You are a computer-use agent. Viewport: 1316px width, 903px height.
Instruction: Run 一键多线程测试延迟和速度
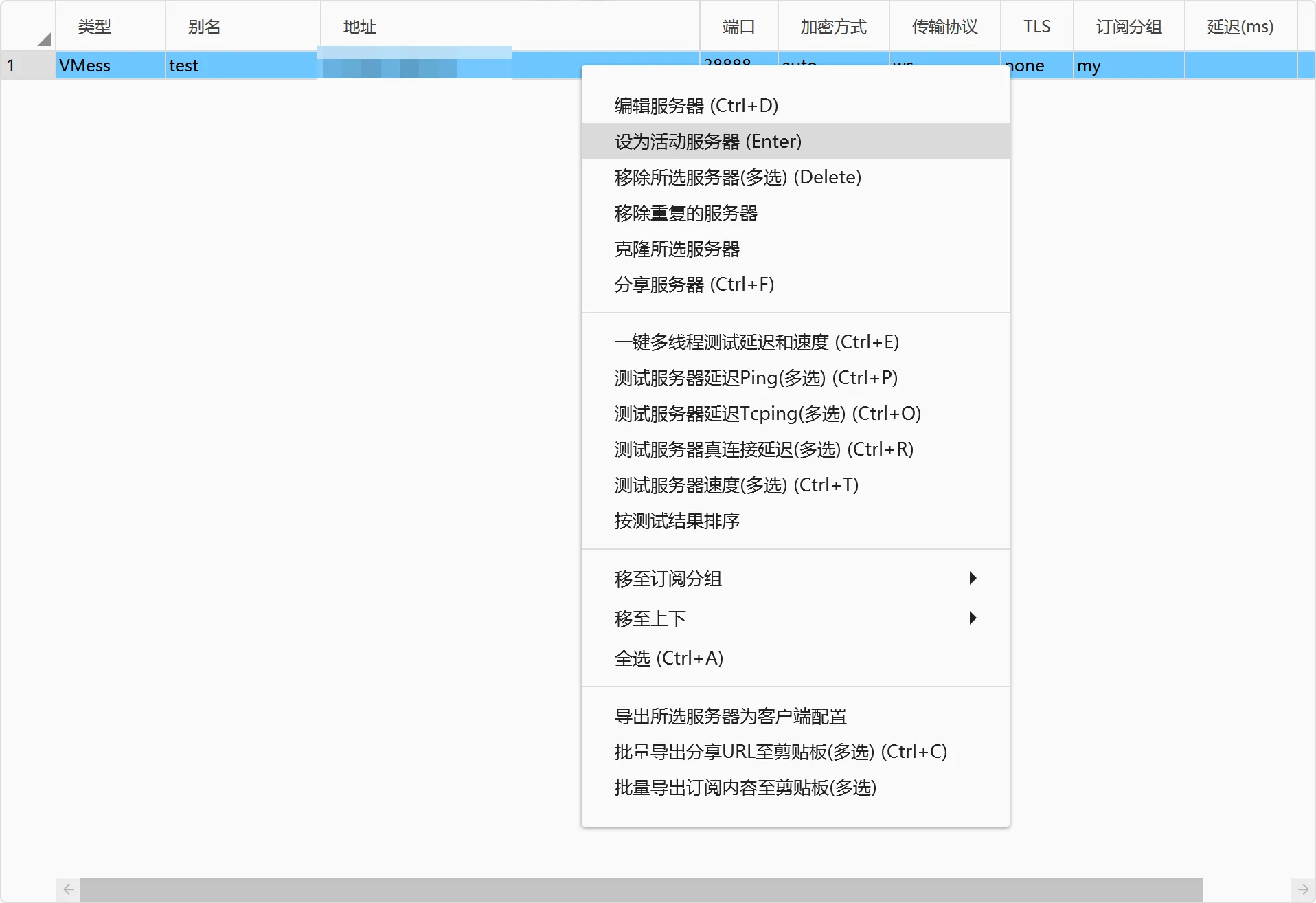tap(756, 342)
